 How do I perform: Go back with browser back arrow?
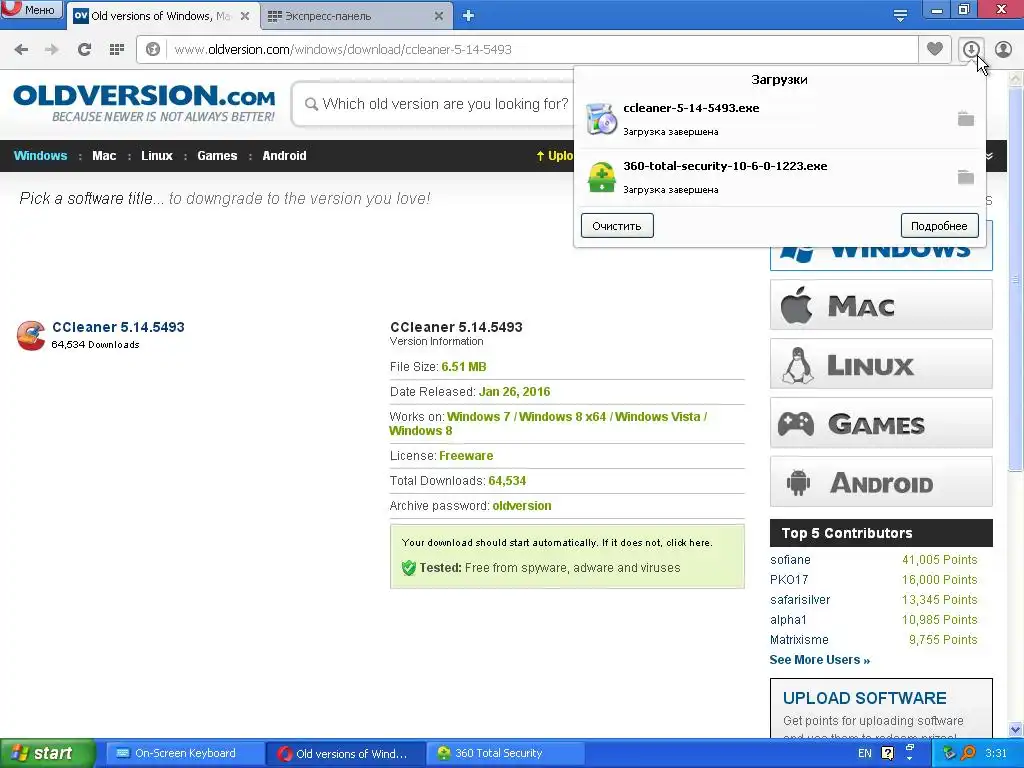(21, 50)
